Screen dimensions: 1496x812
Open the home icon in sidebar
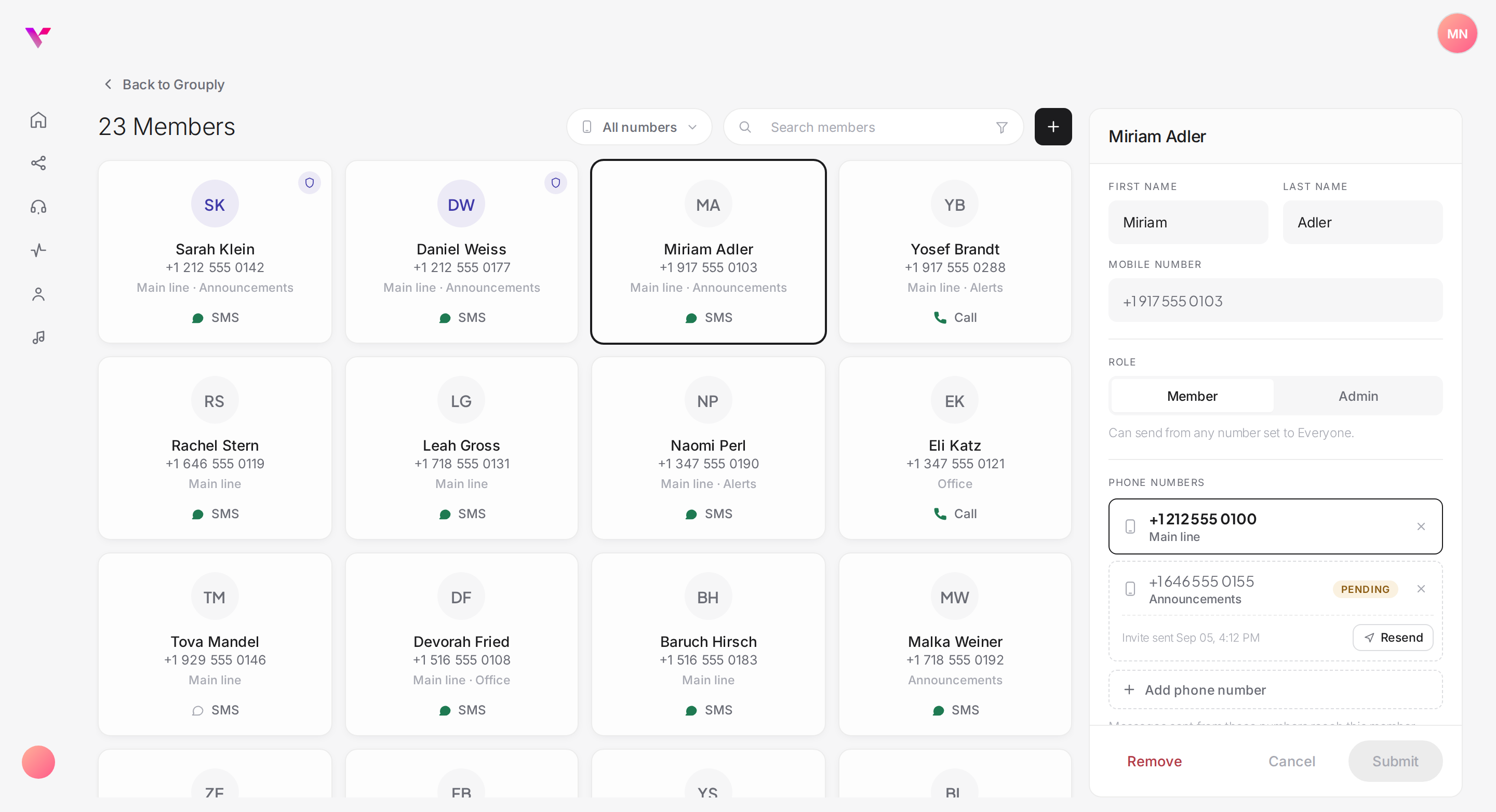coord(38,120)
